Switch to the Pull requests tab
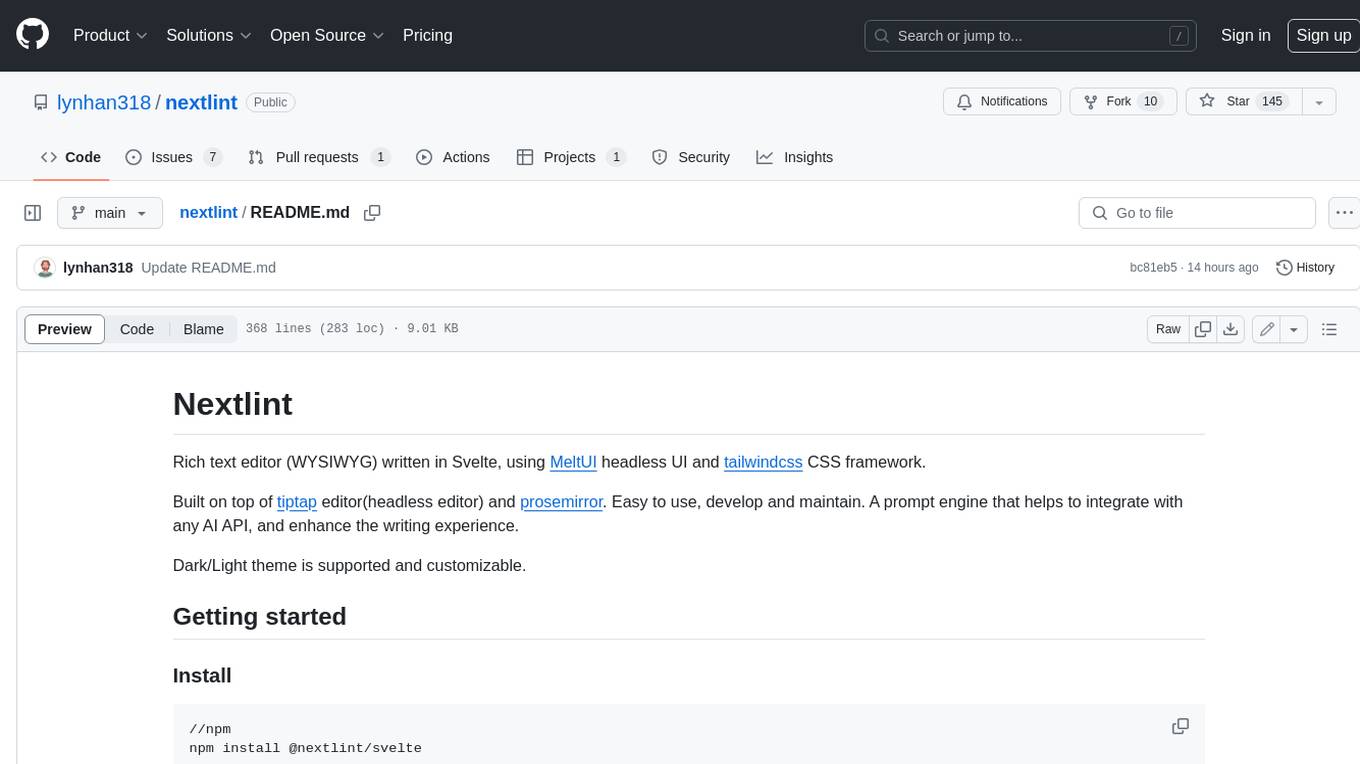 pyautogui.click(x=319, y=157)
